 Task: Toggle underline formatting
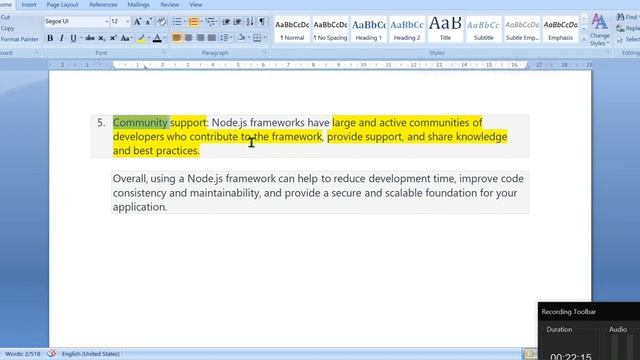pos(73,38)
